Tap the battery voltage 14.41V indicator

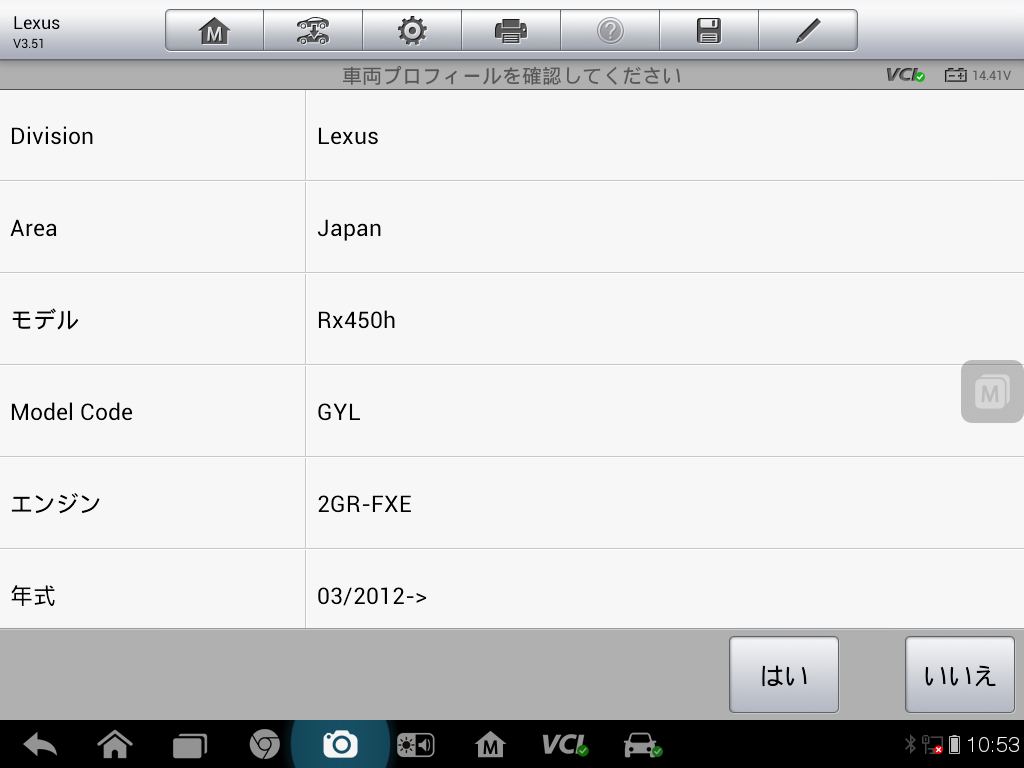point(978,75)
